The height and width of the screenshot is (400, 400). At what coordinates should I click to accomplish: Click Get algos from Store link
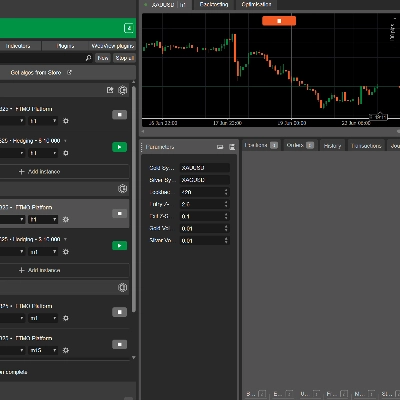pyautogui.click(x=36, y=72)
